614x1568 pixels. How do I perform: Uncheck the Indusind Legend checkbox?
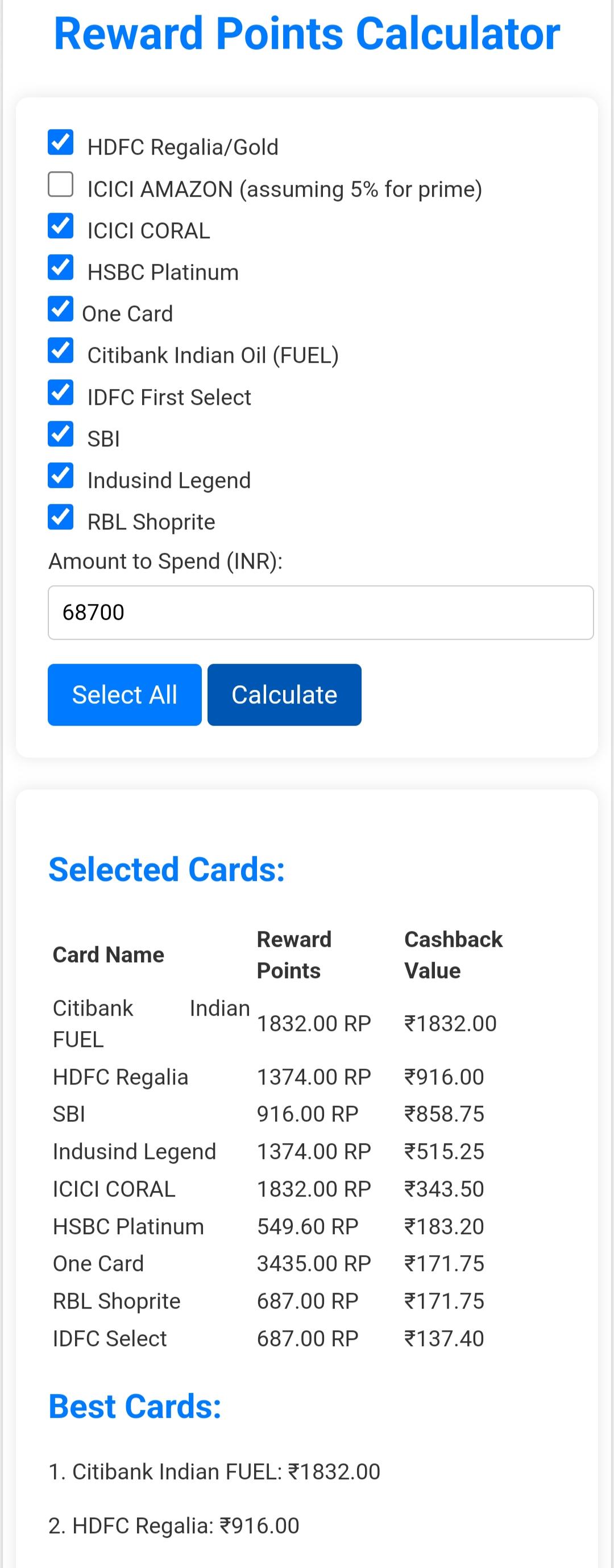(x=60, y=476)
